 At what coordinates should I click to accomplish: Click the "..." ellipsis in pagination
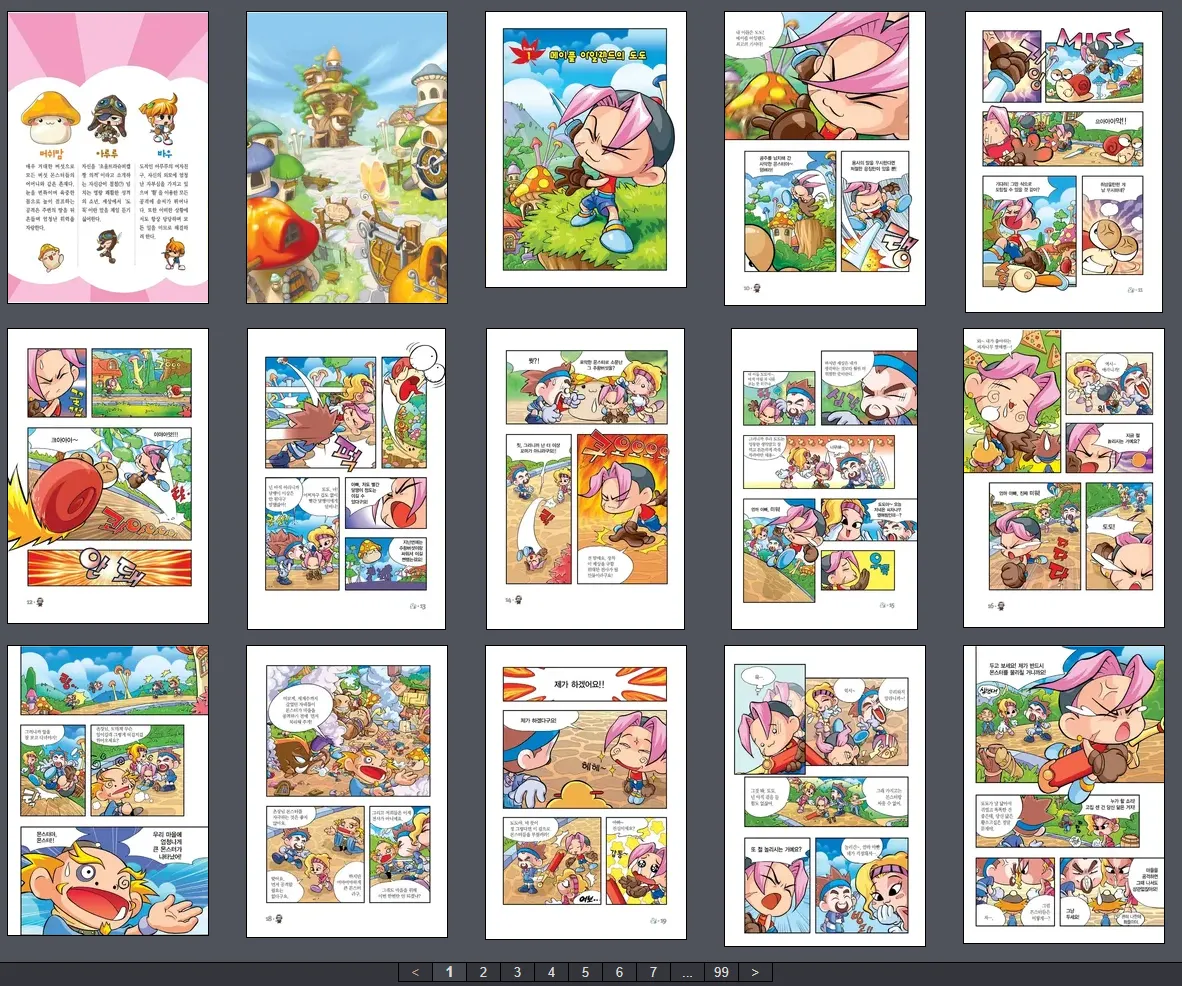click(686, 972)
